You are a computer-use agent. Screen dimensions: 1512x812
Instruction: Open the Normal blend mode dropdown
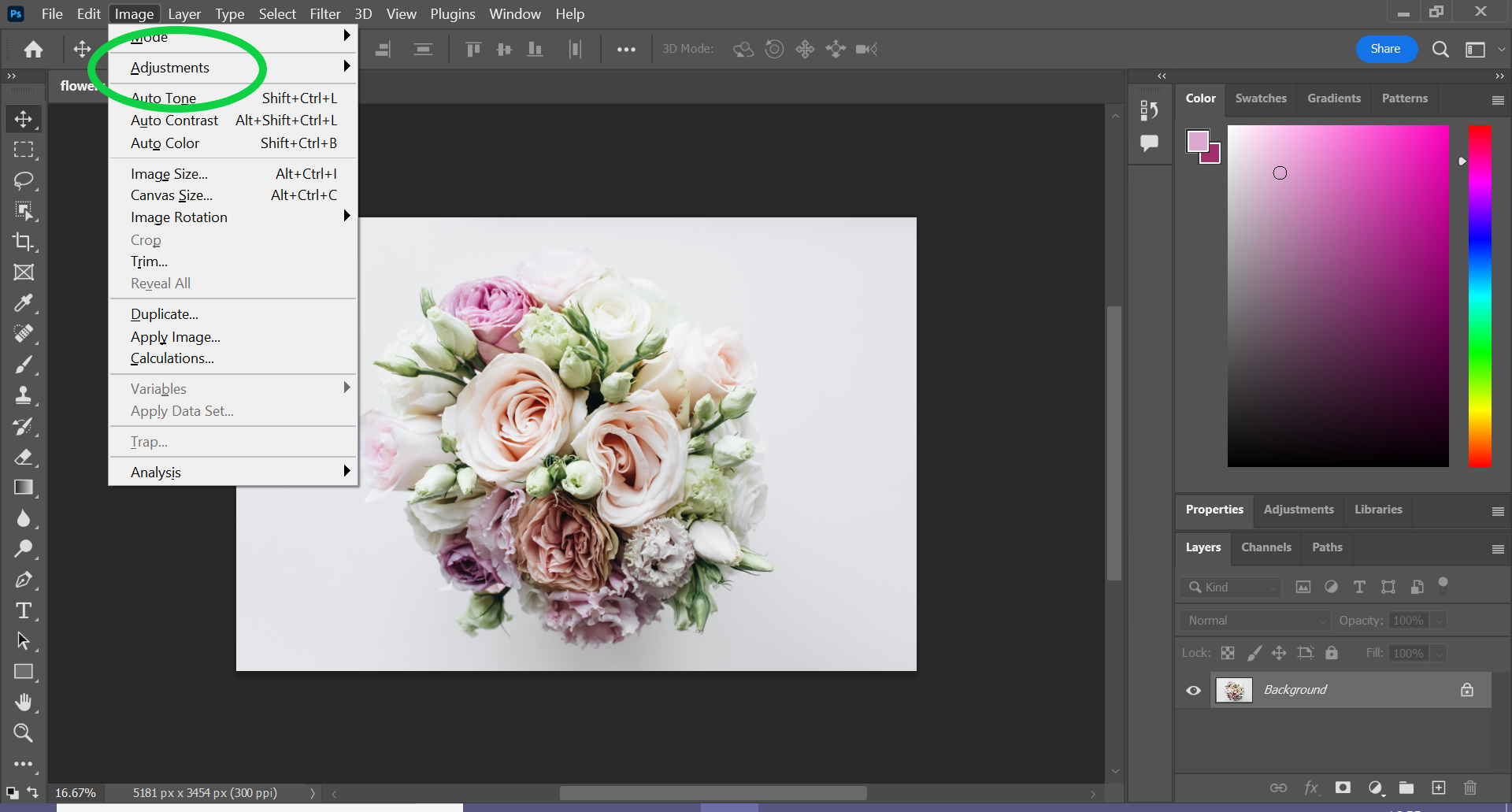tap(1254, 621)
